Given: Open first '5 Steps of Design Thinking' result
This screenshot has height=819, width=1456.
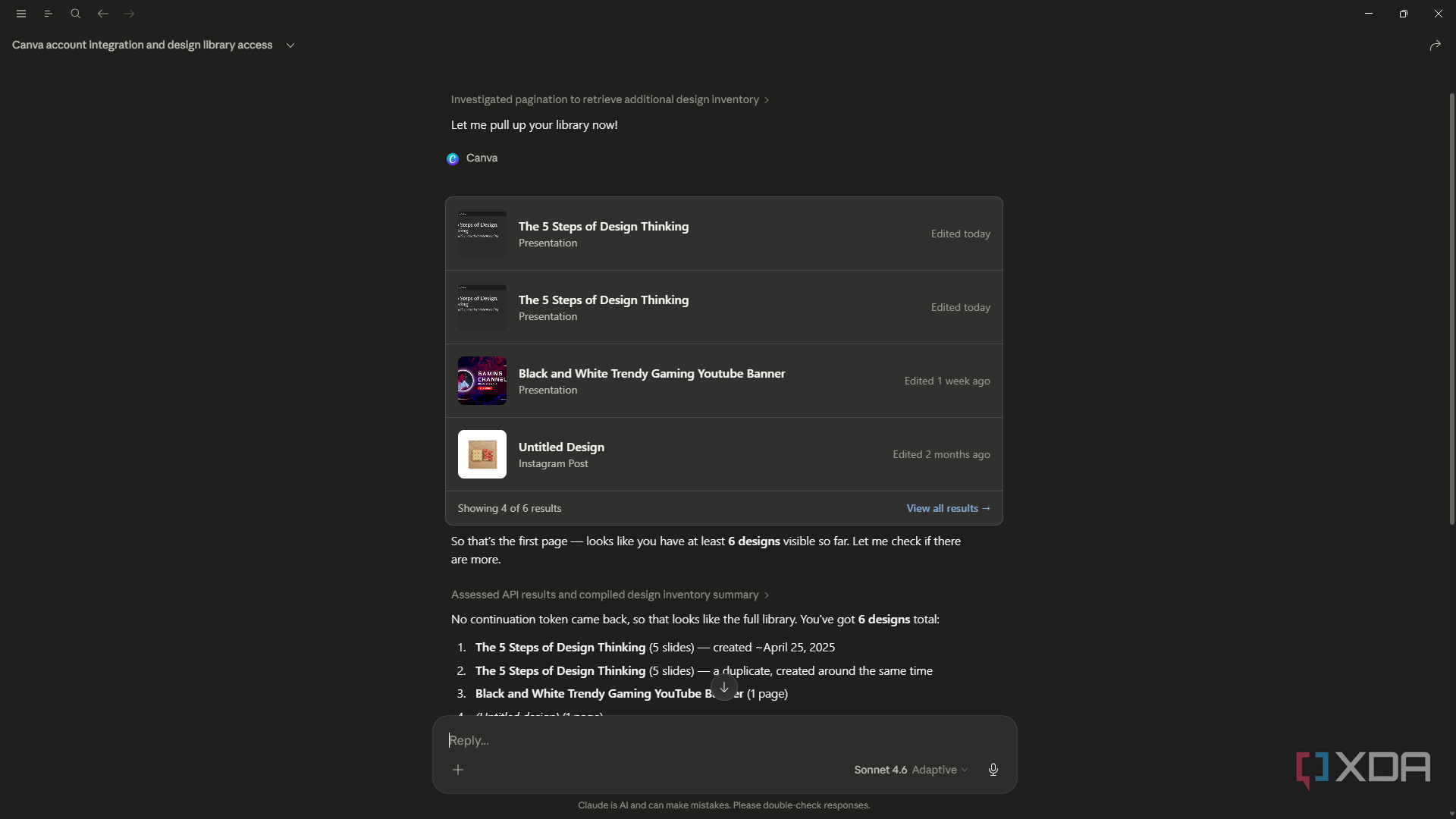Looking at the screenshot, I should tap(724, 234).
